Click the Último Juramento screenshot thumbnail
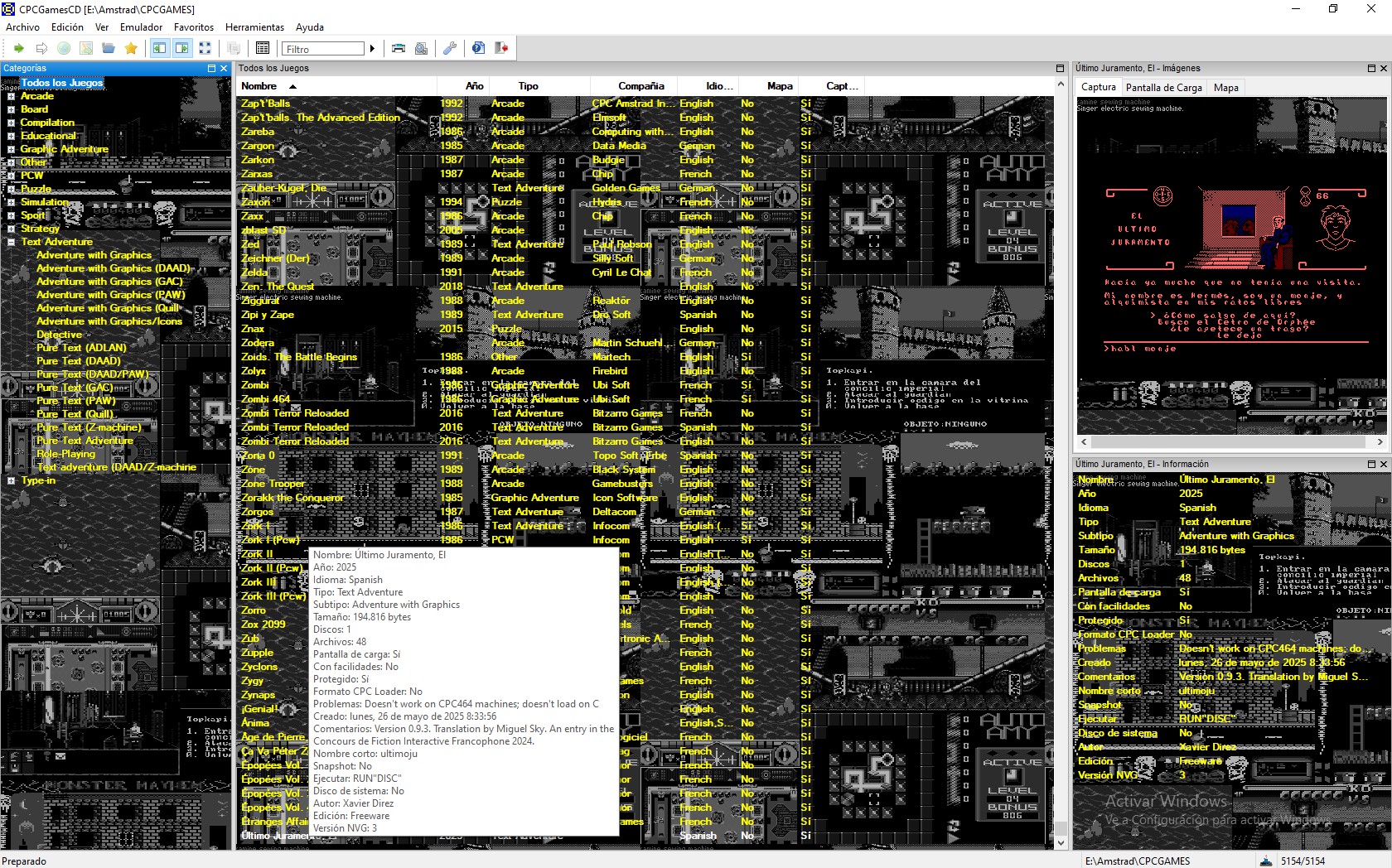This screenshot has height=868, width=1392. coord(1232,266)
